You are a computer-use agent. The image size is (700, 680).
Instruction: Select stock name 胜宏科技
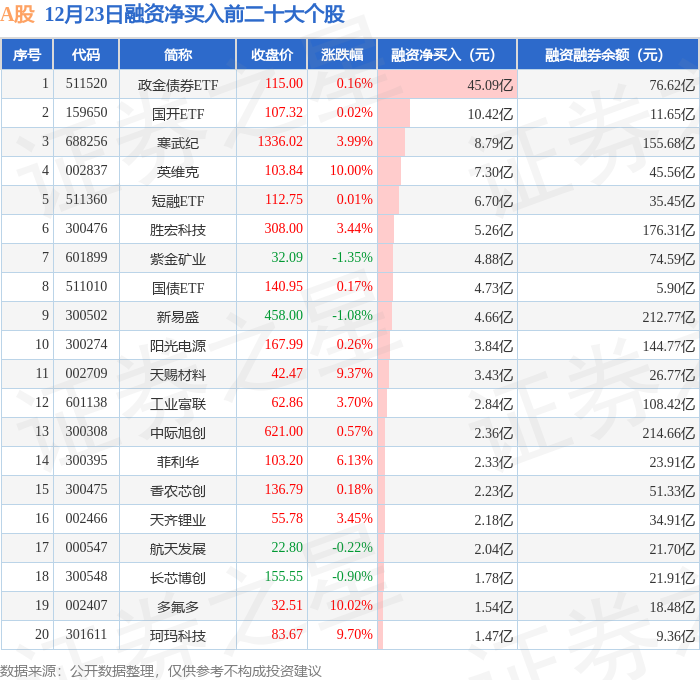pos(178,230)
